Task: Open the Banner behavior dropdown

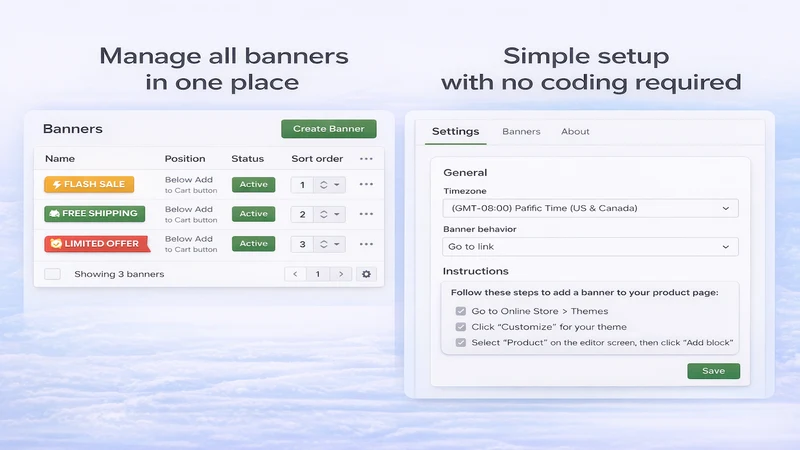Action: (590, 246)
